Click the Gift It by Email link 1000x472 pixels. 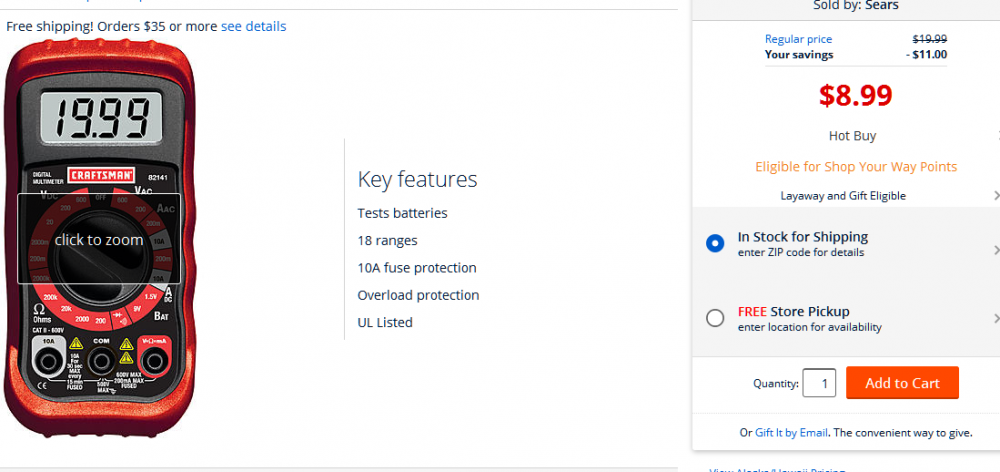(791, 432)
